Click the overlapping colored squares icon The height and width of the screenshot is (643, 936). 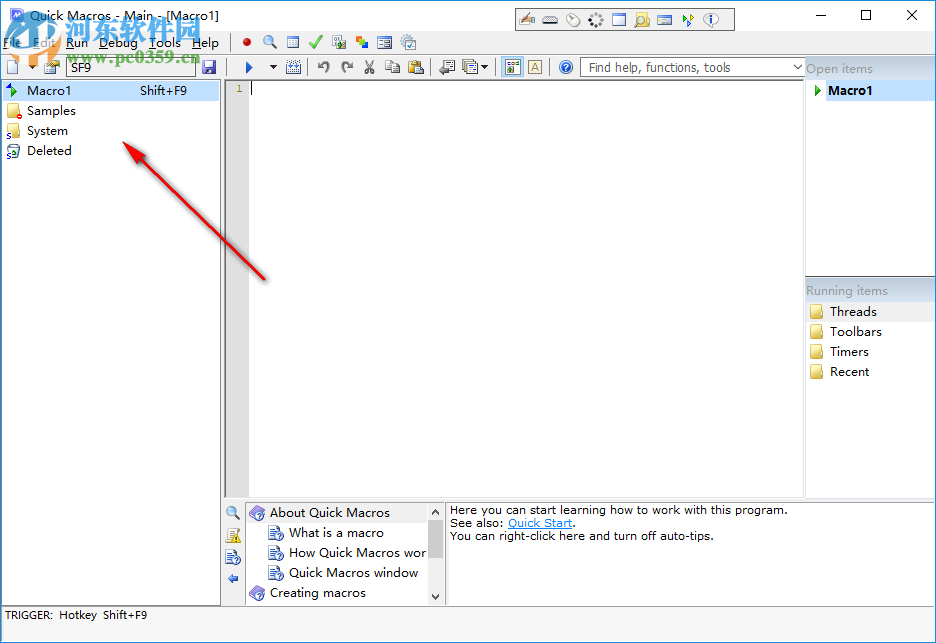362,42
